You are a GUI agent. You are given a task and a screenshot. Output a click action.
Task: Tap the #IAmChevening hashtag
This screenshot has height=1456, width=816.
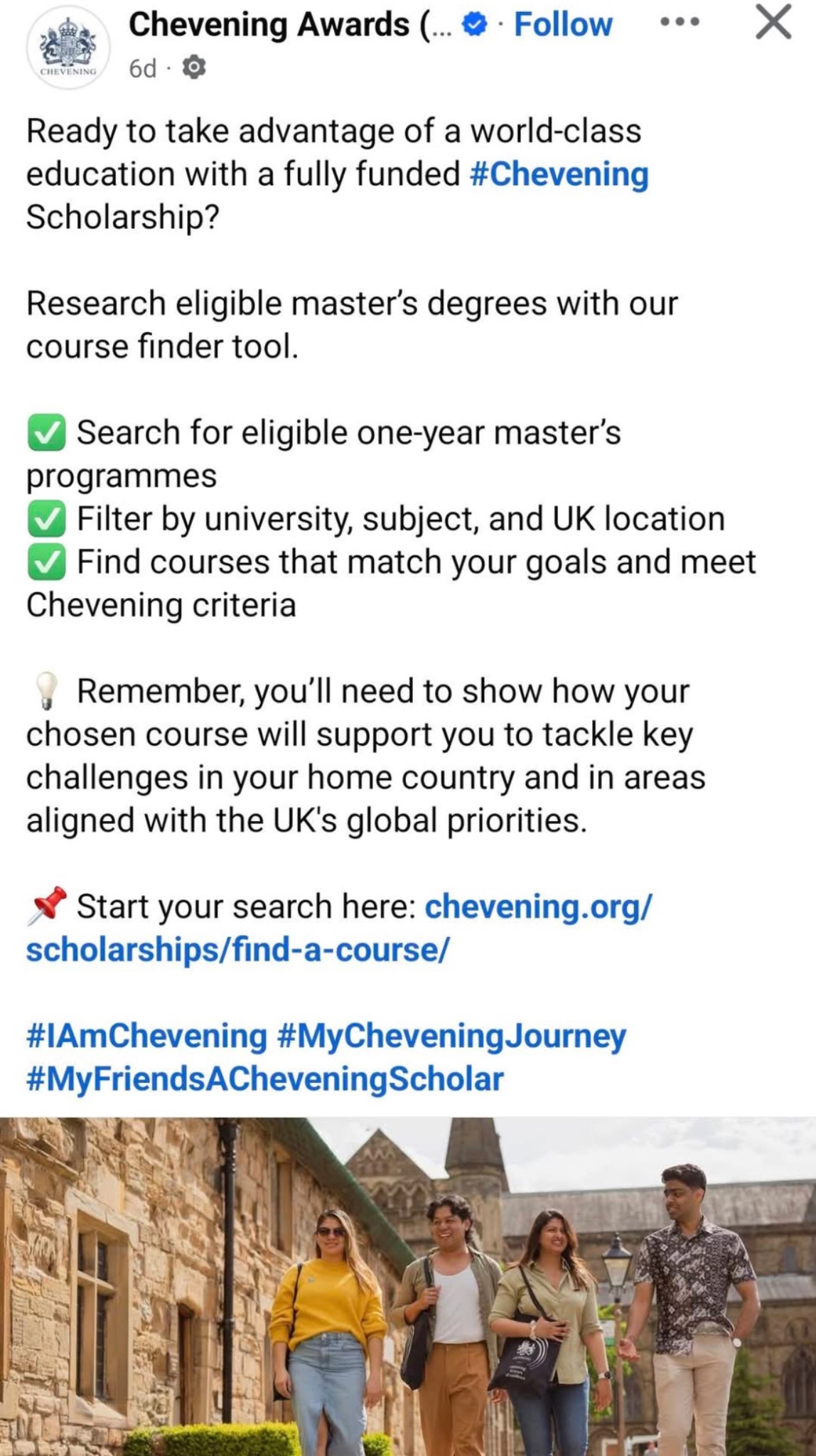[146, 1037]
